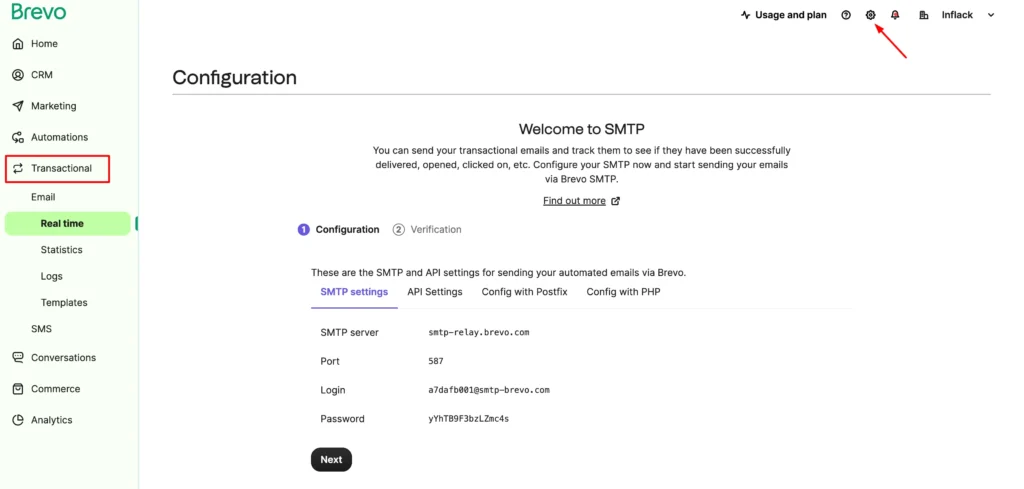Image resolution: width=1024 pixels, height=489 pixels.
Task: Click the Login label
Action: 332,390
